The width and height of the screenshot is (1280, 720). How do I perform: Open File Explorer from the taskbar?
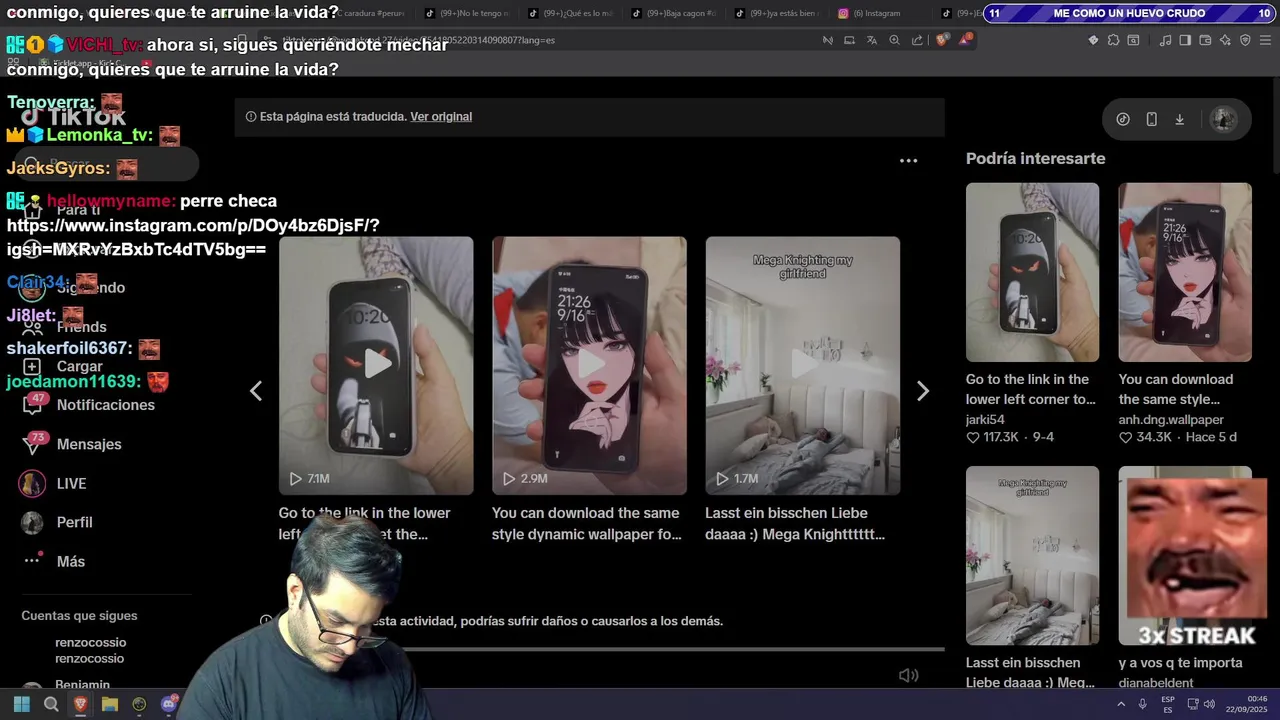(110, 704)
